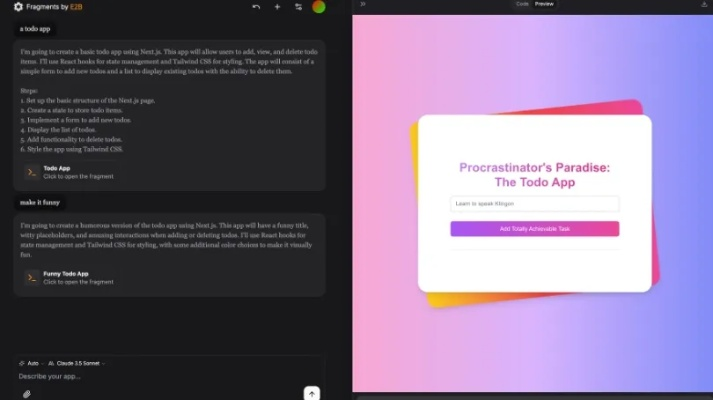Click Add Totally Achievable Task button
The height and width of the screenshot is (400, 713).
pos(534,229)
